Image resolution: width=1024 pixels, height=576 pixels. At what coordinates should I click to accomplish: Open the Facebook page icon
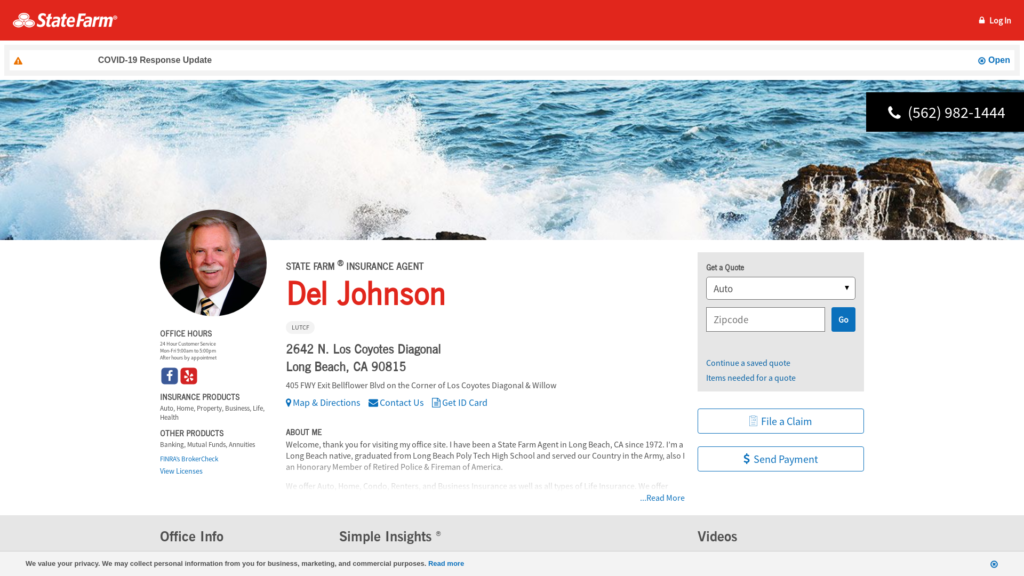(x=169, y=376)
